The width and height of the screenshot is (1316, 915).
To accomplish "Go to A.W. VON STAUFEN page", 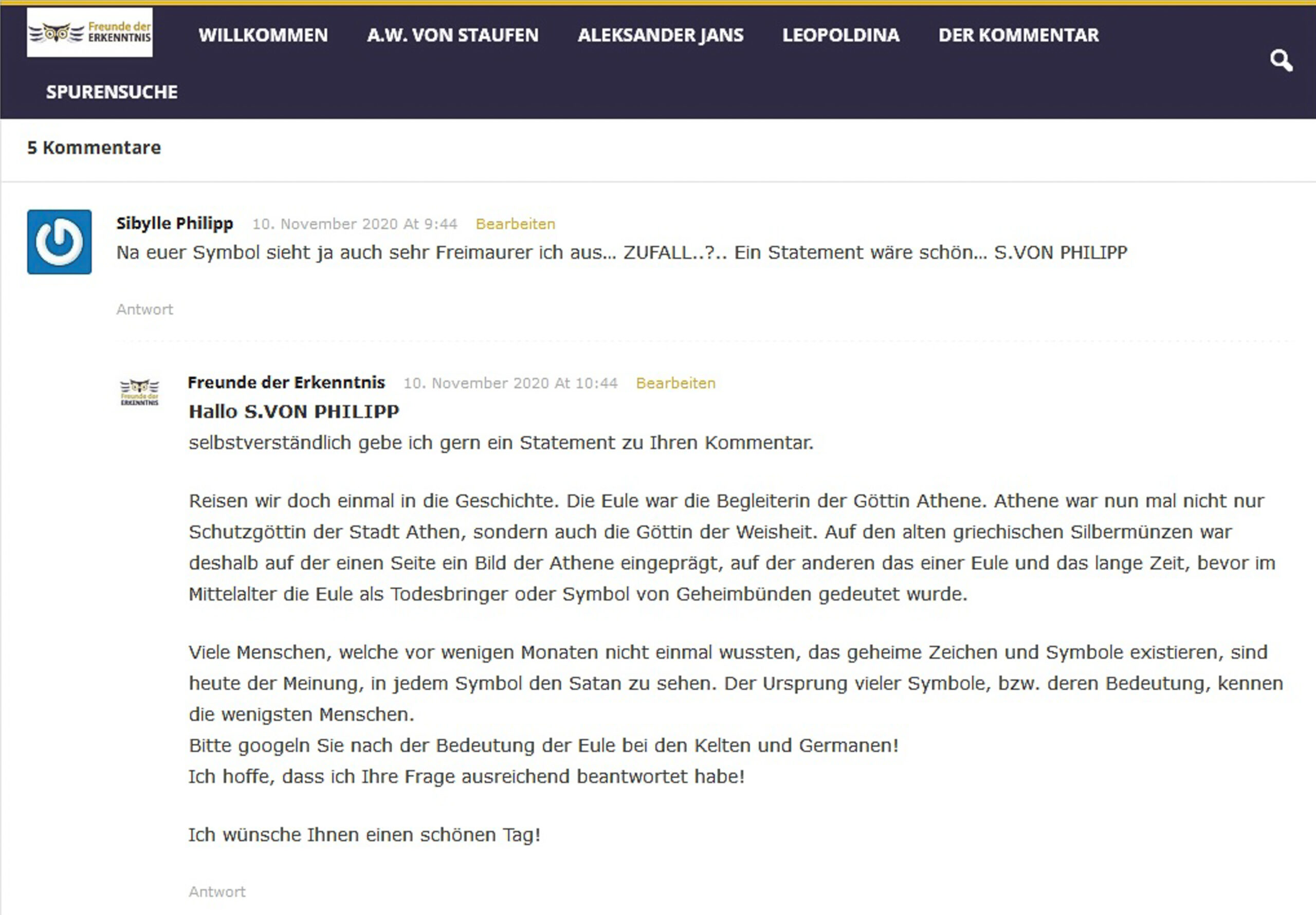I will pyautogui.click(x=453, y=35).
